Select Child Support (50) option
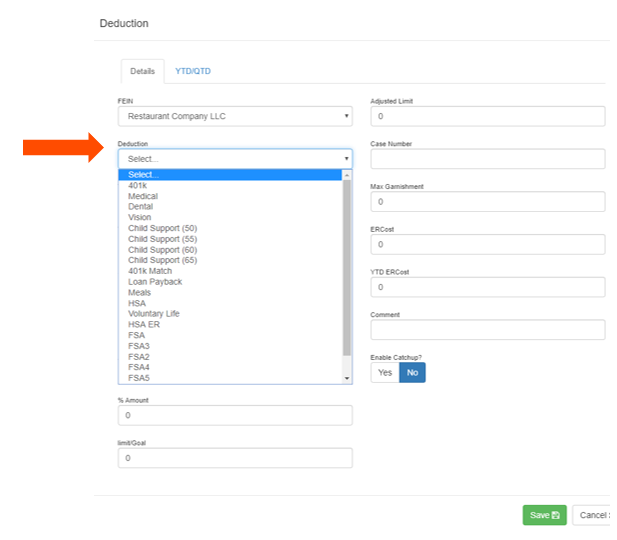 pos(230,228)
